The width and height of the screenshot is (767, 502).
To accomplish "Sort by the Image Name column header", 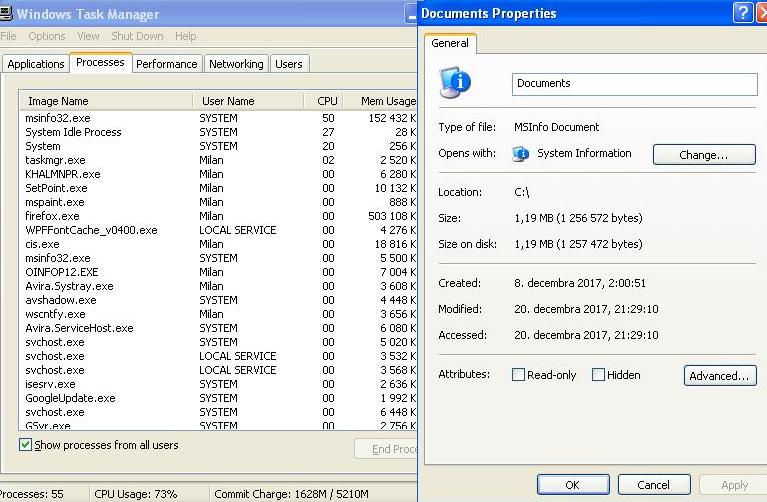I will (x=58, y=101).
